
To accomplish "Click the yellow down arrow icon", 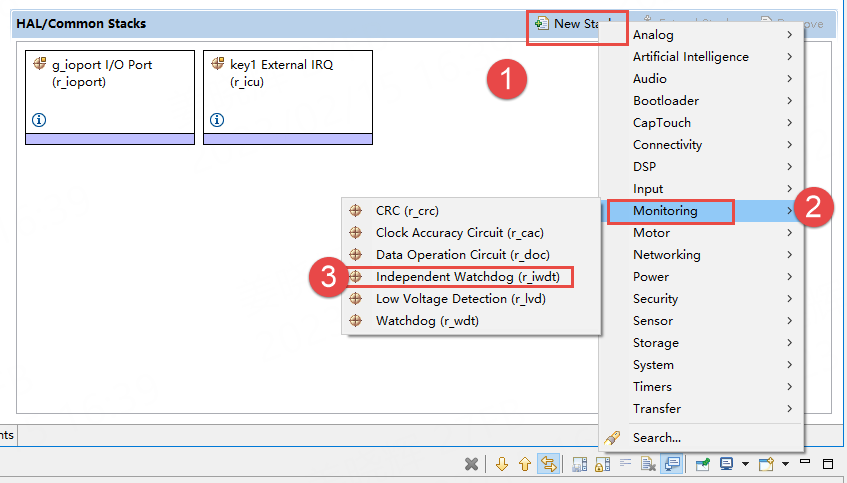I will click(x=502, y=464).
